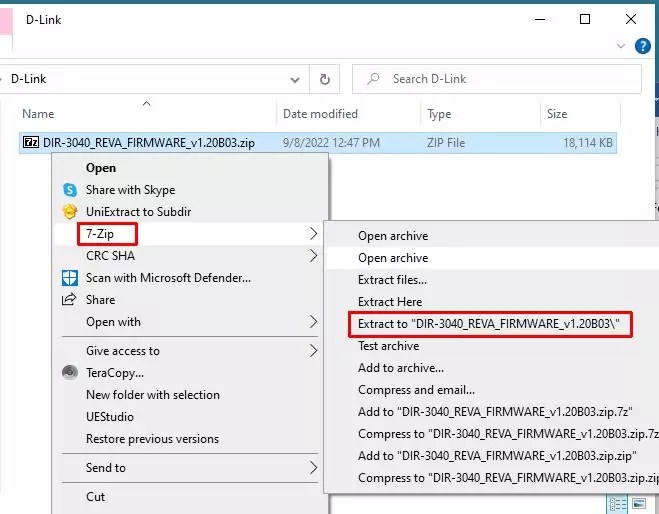Choose Open in the context menu

pyautogui.click(x=101, y=168)
